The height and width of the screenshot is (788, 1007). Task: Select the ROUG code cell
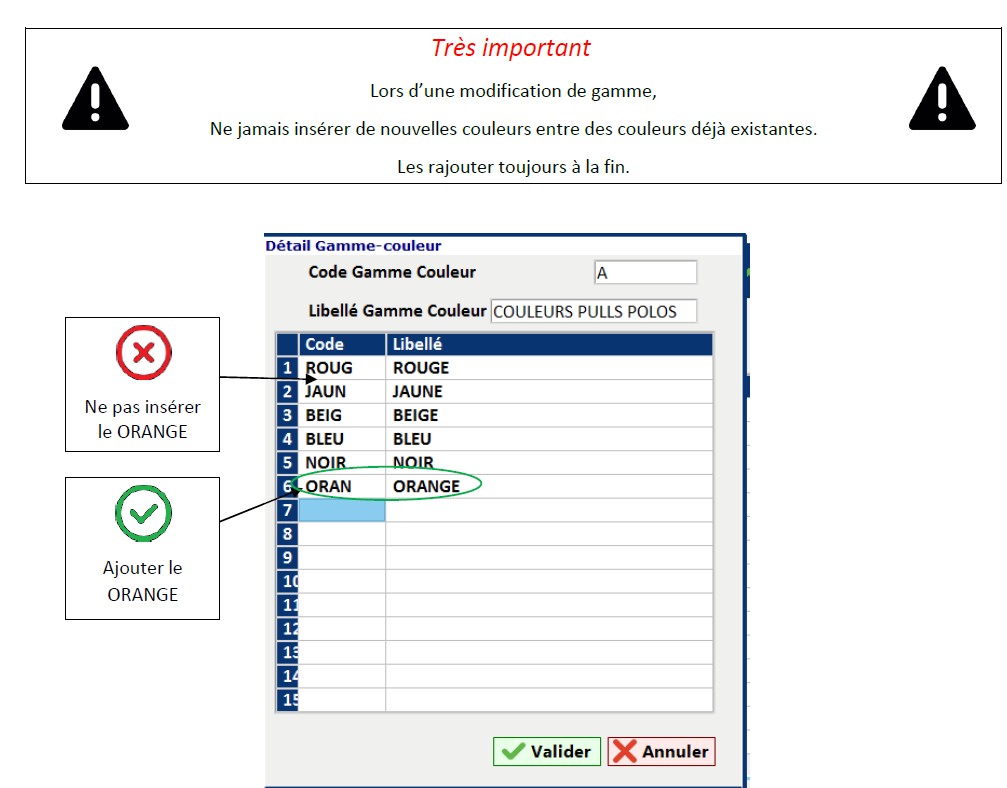tap(342, 368)
